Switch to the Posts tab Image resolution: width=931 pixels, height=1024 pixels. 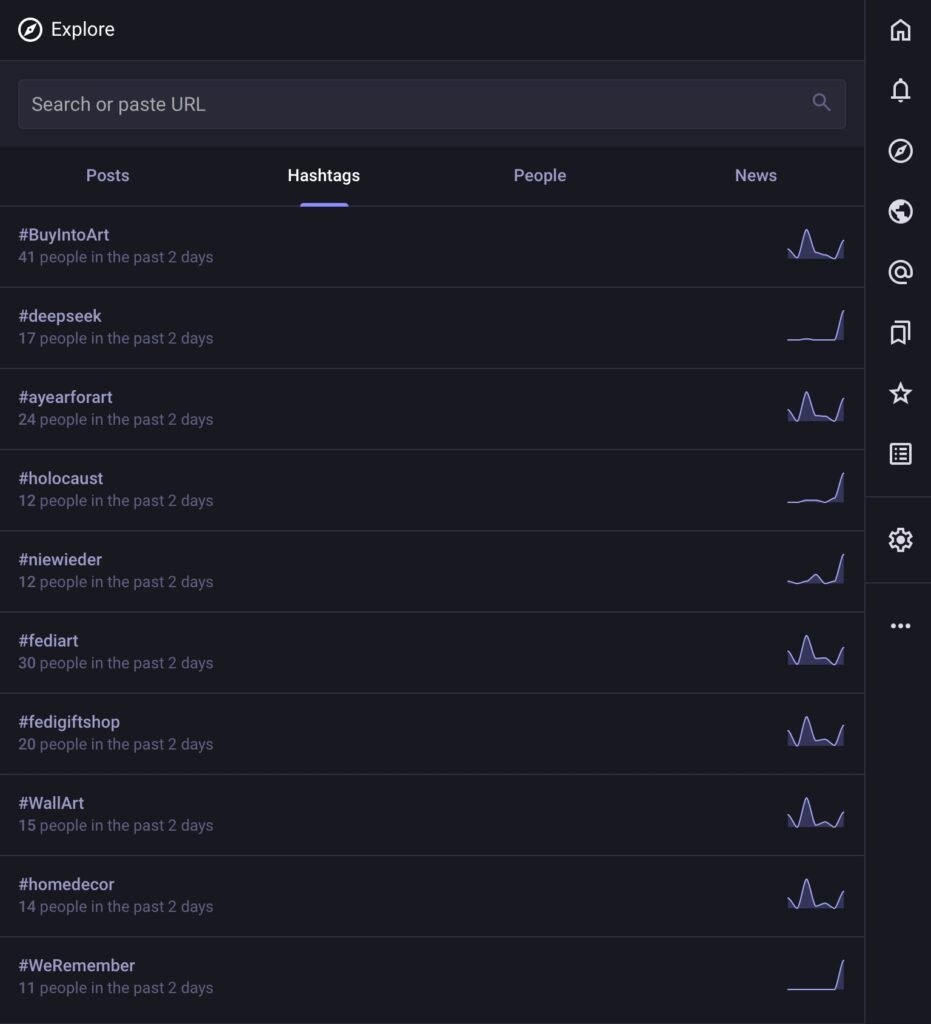click(107, 176)
